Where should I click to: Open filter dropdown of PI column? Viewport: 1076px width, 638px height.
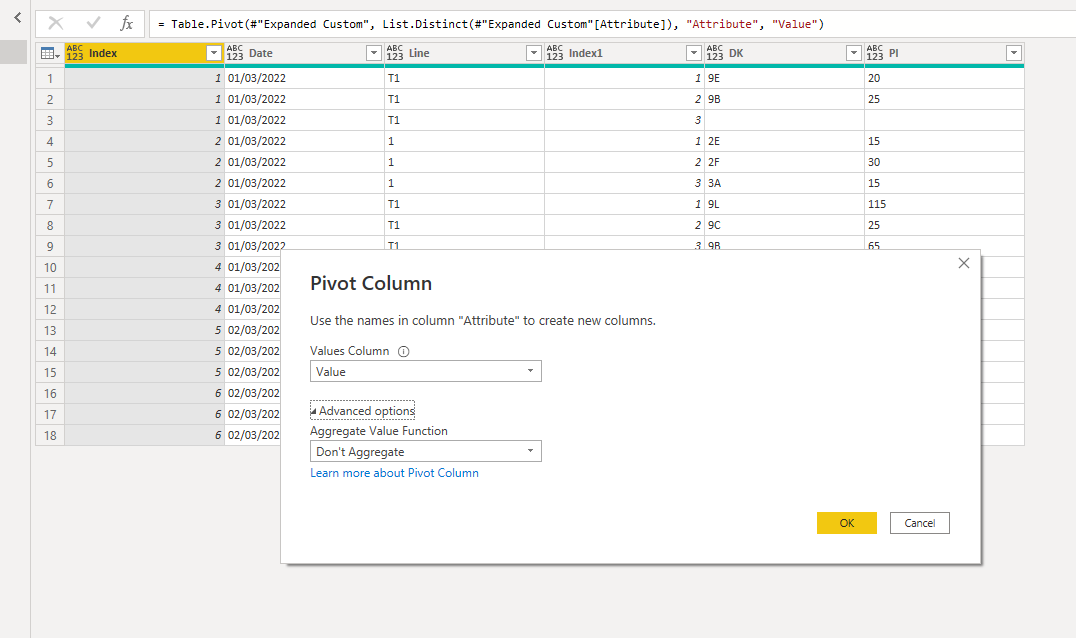pyautogui.click(x=1014, y=53)
